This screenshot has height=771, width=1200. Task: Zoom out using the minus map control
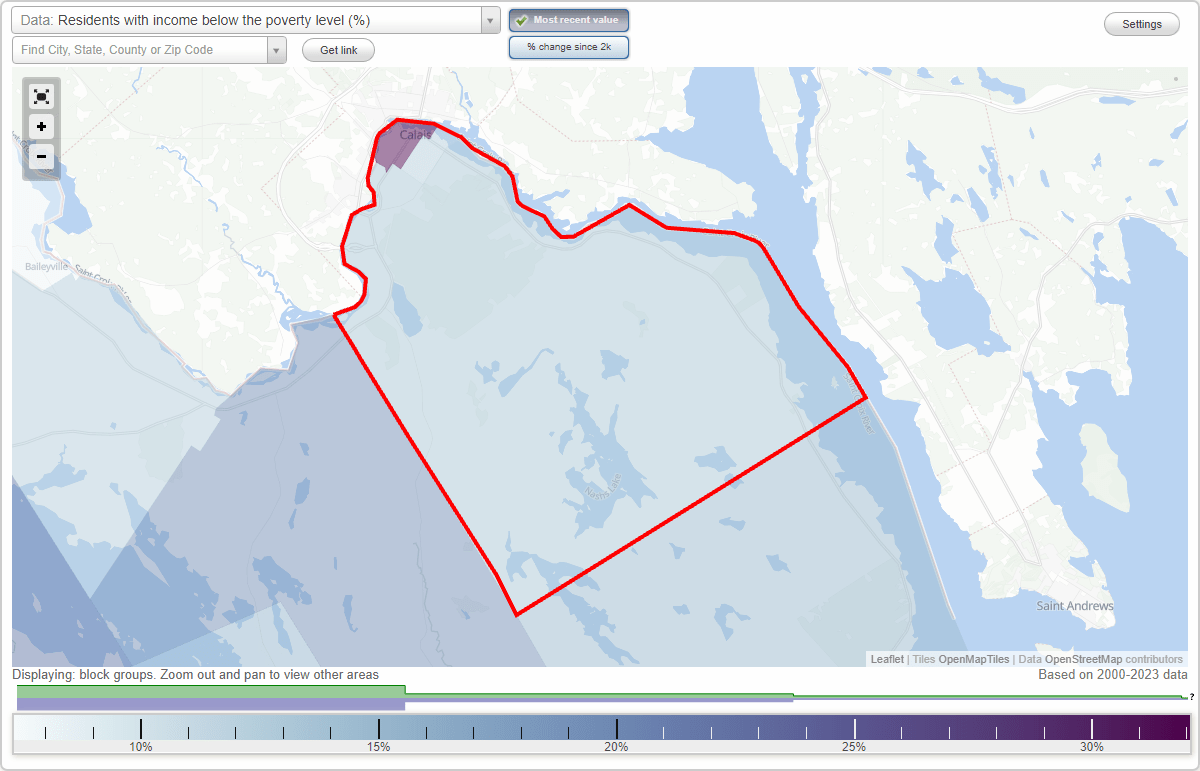click(41, 157)
